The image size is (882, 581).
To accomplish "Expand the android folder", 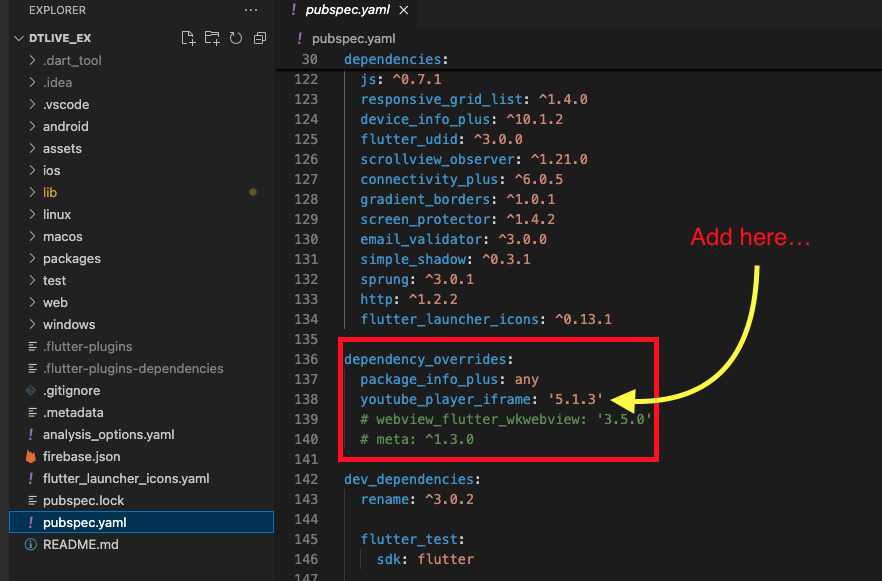I will [x=65, y=126].
